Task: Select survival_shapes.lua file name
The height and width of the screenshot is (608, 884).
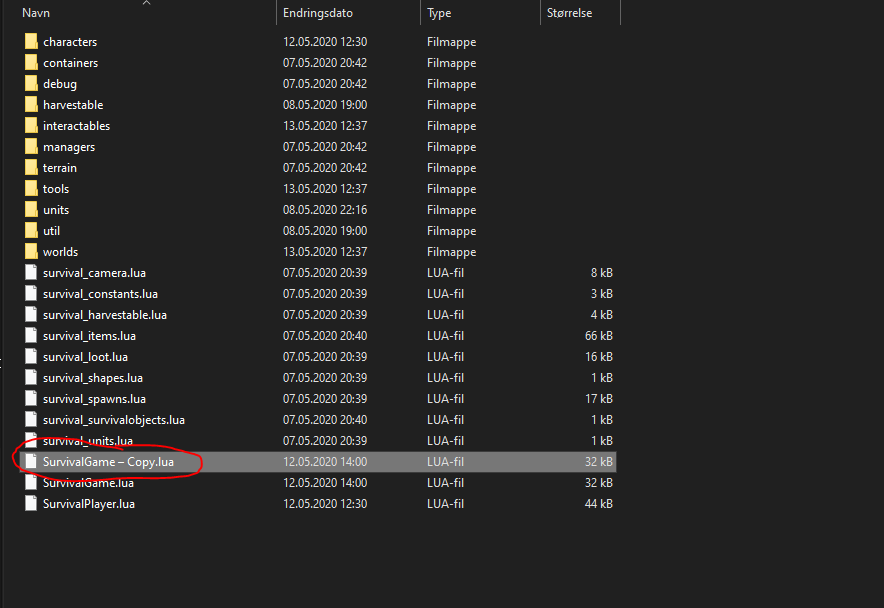Action: 92,378
